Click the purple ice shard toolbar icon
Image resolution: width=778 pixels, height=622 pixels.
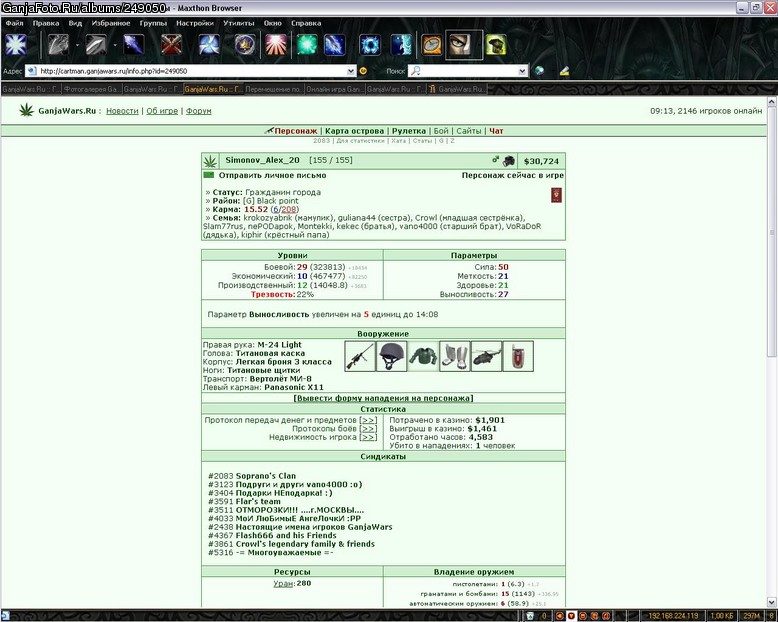(133, 45)
